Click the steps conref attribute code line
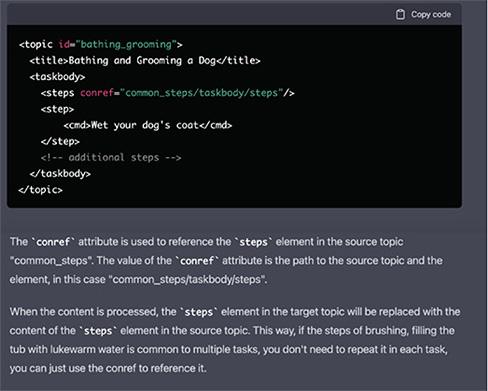This screenshot has width=488, height=391. 168,93
